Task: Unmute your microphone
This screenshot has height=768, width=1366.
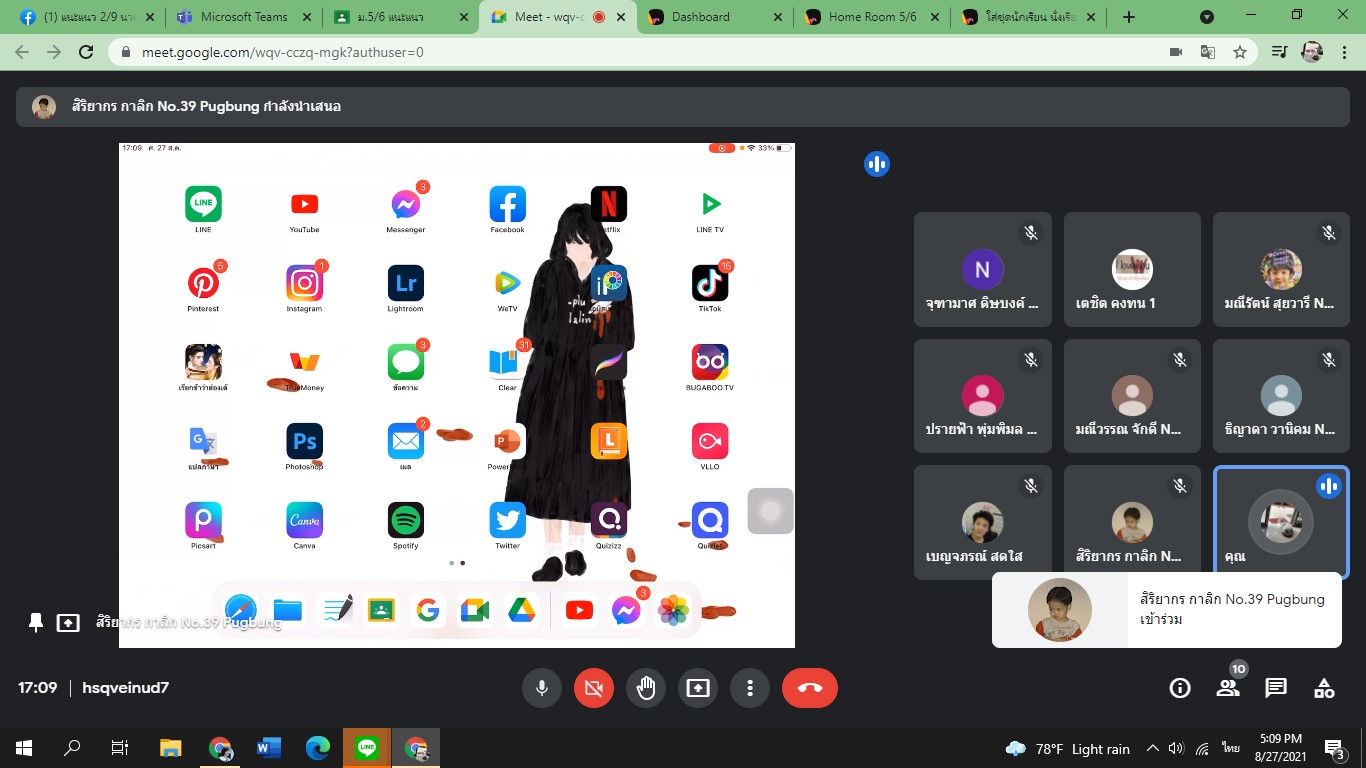Action: [x=541, y=688]
